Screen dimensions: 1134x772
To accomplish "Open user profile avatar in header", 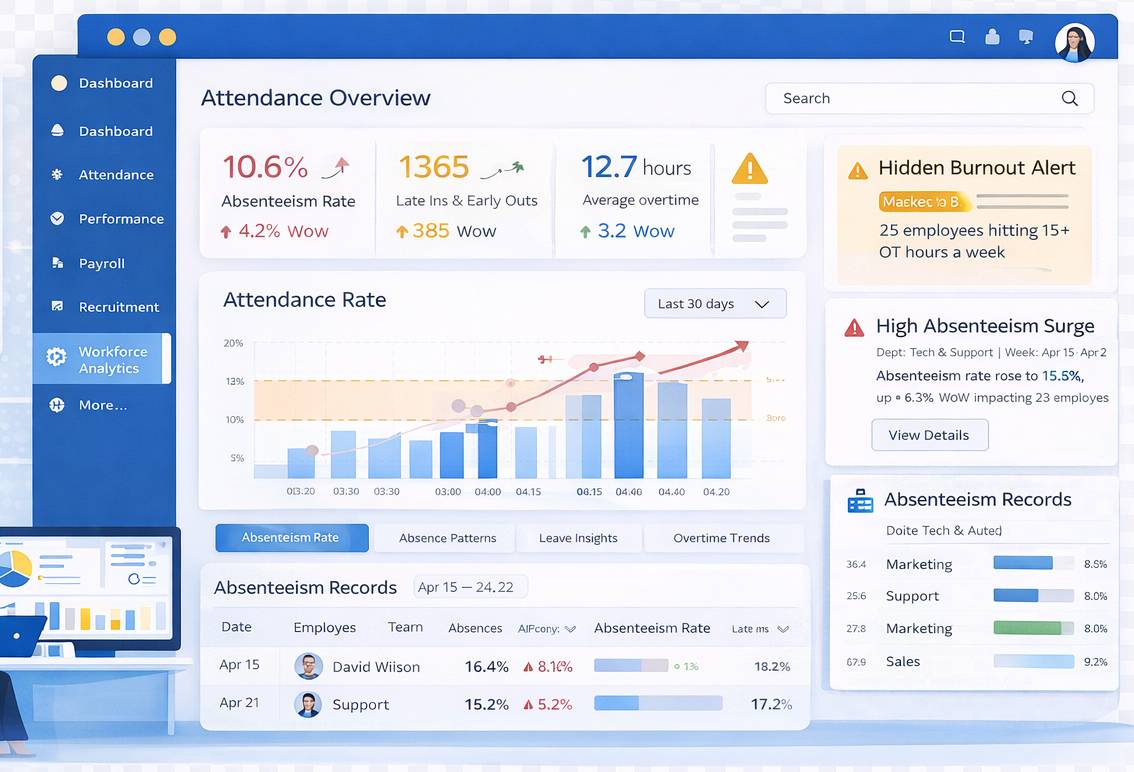I will pos(1074,42).
